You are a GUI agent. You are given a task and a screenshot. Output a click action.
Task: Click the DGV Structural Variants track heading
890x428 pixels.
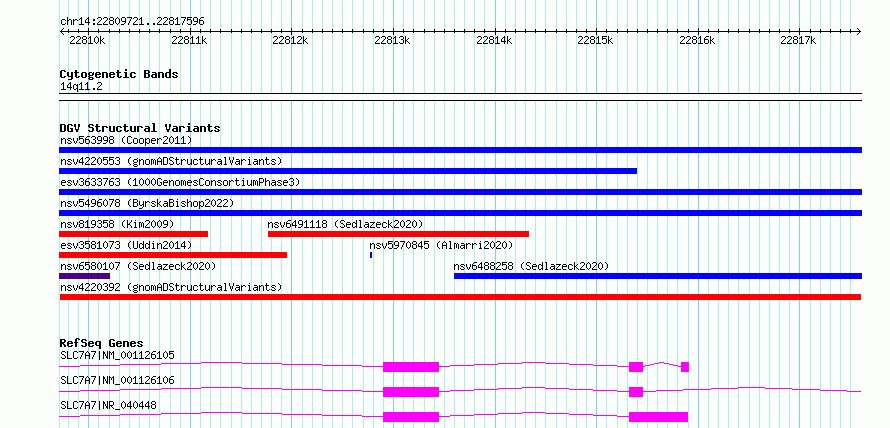[140, 128]
